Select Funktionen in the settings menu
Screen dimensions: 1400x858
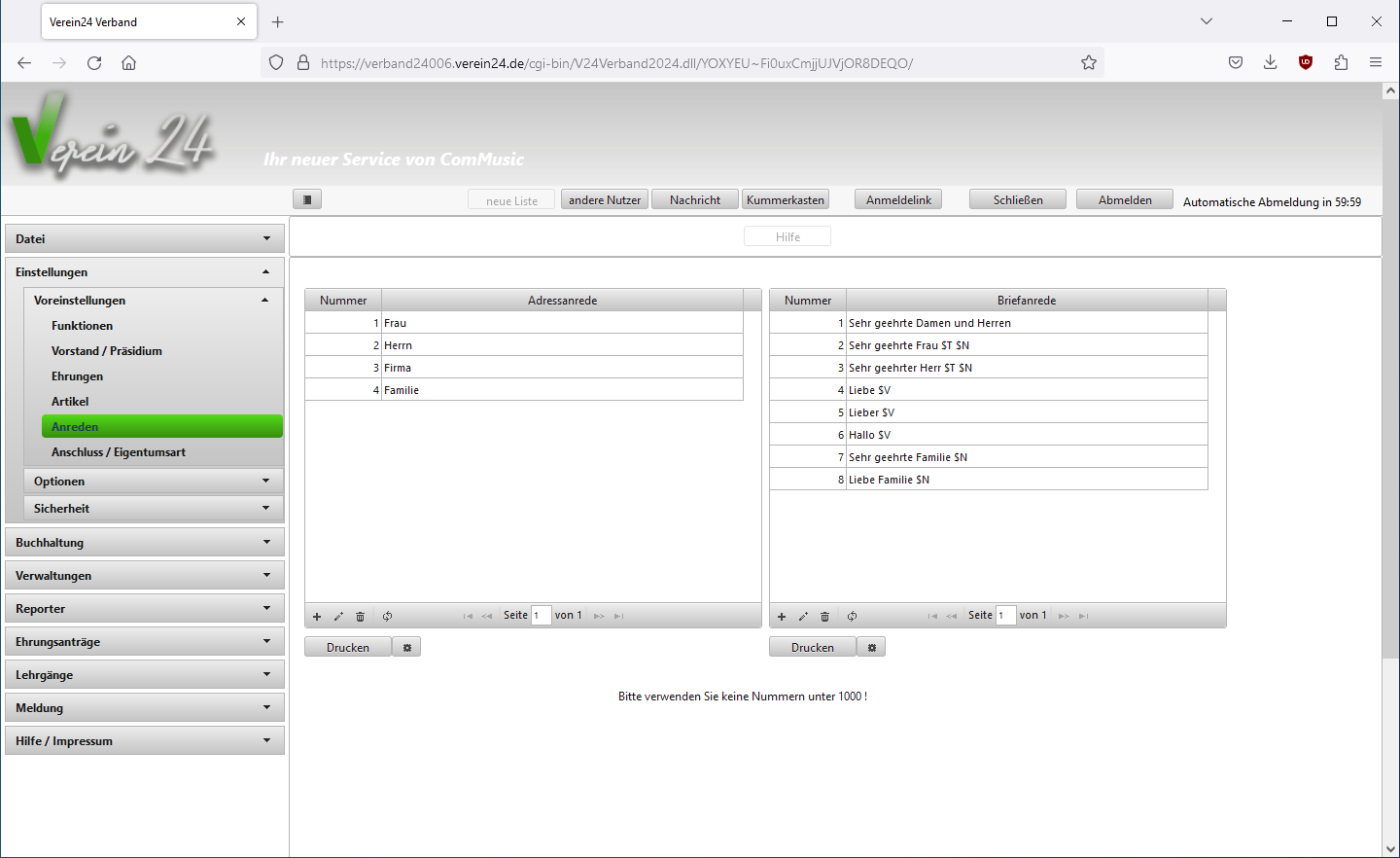(x=83, y=326)
